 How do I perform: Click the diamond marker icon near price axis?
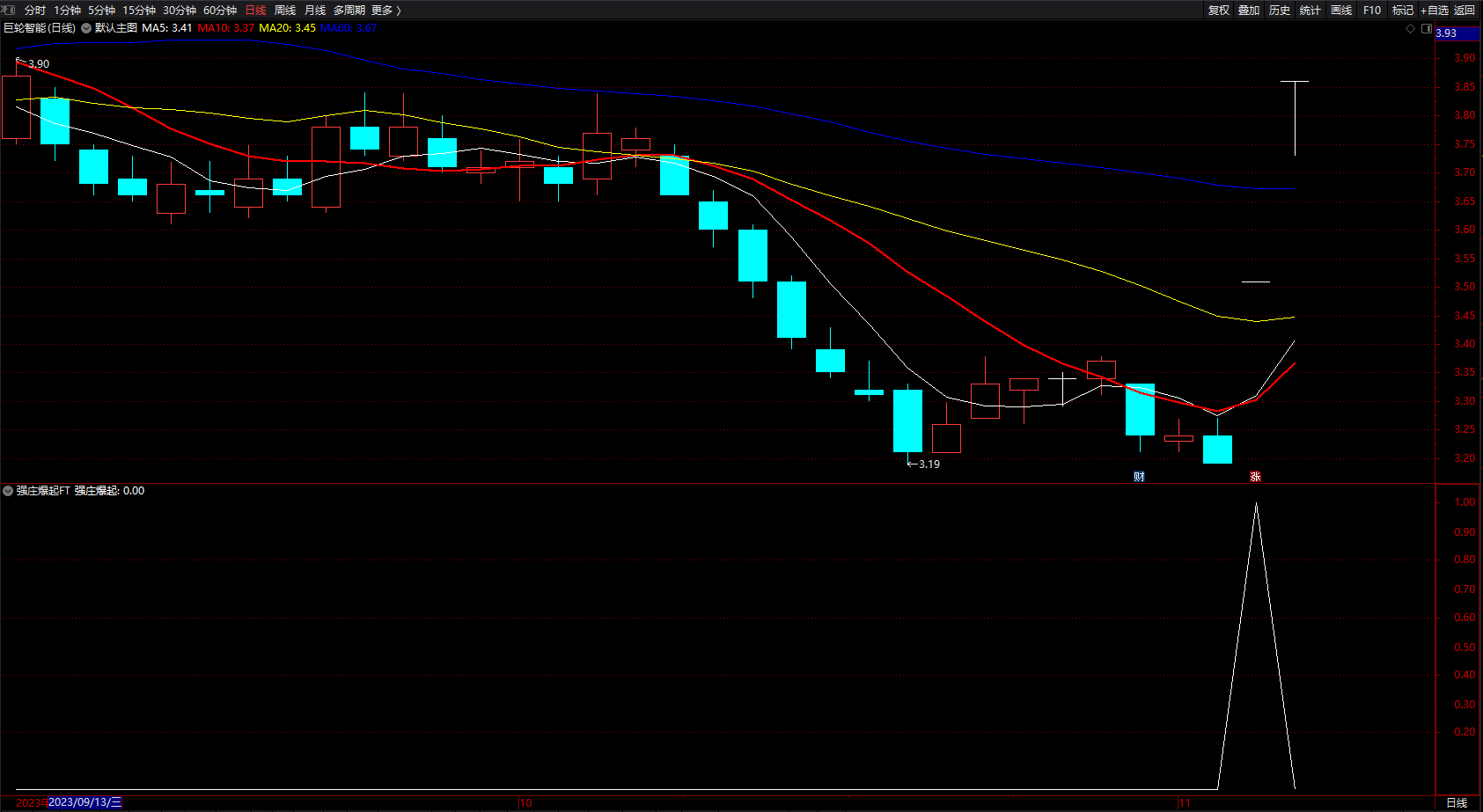coord(1410,29)
